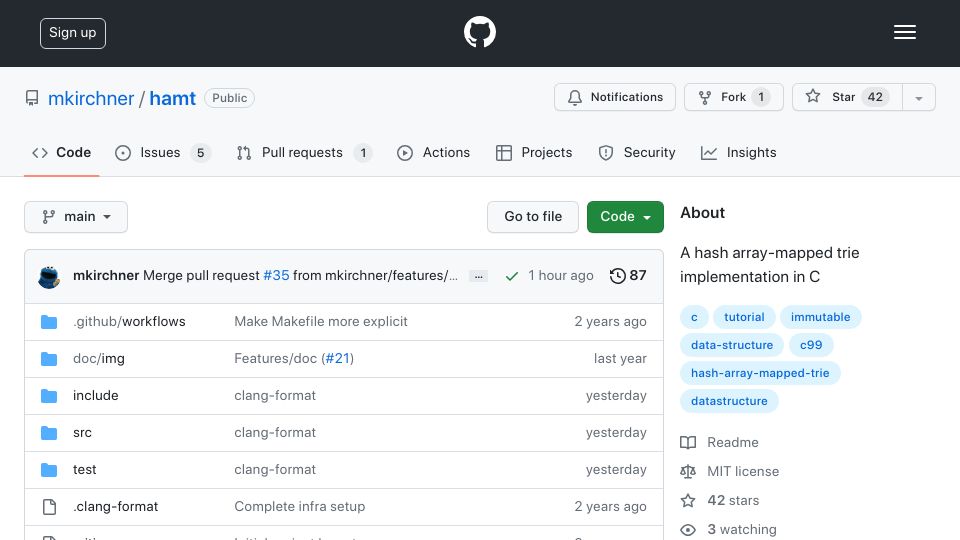View the Security tab
This screenshot has height=540, width=960.
(637, 152)
